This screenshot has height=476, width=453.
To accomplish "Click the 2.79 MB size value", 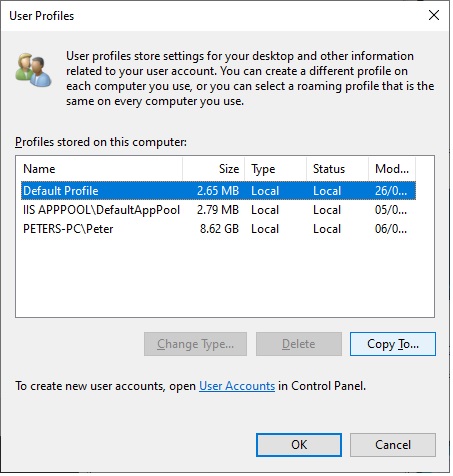I will pyautogui.click(x=219, y=211).
